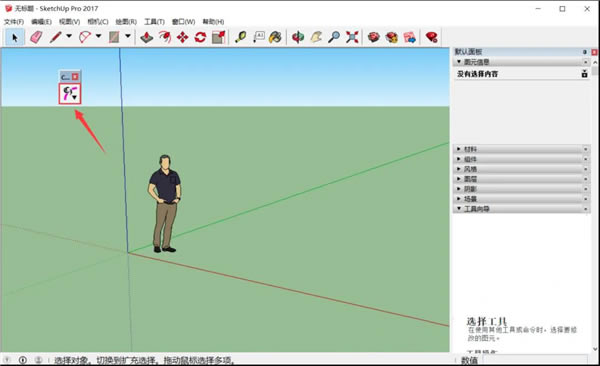This screenshot has height=366, width=600.
Task: Open the arc tool dropdown arrow
Action: point(98,36)
